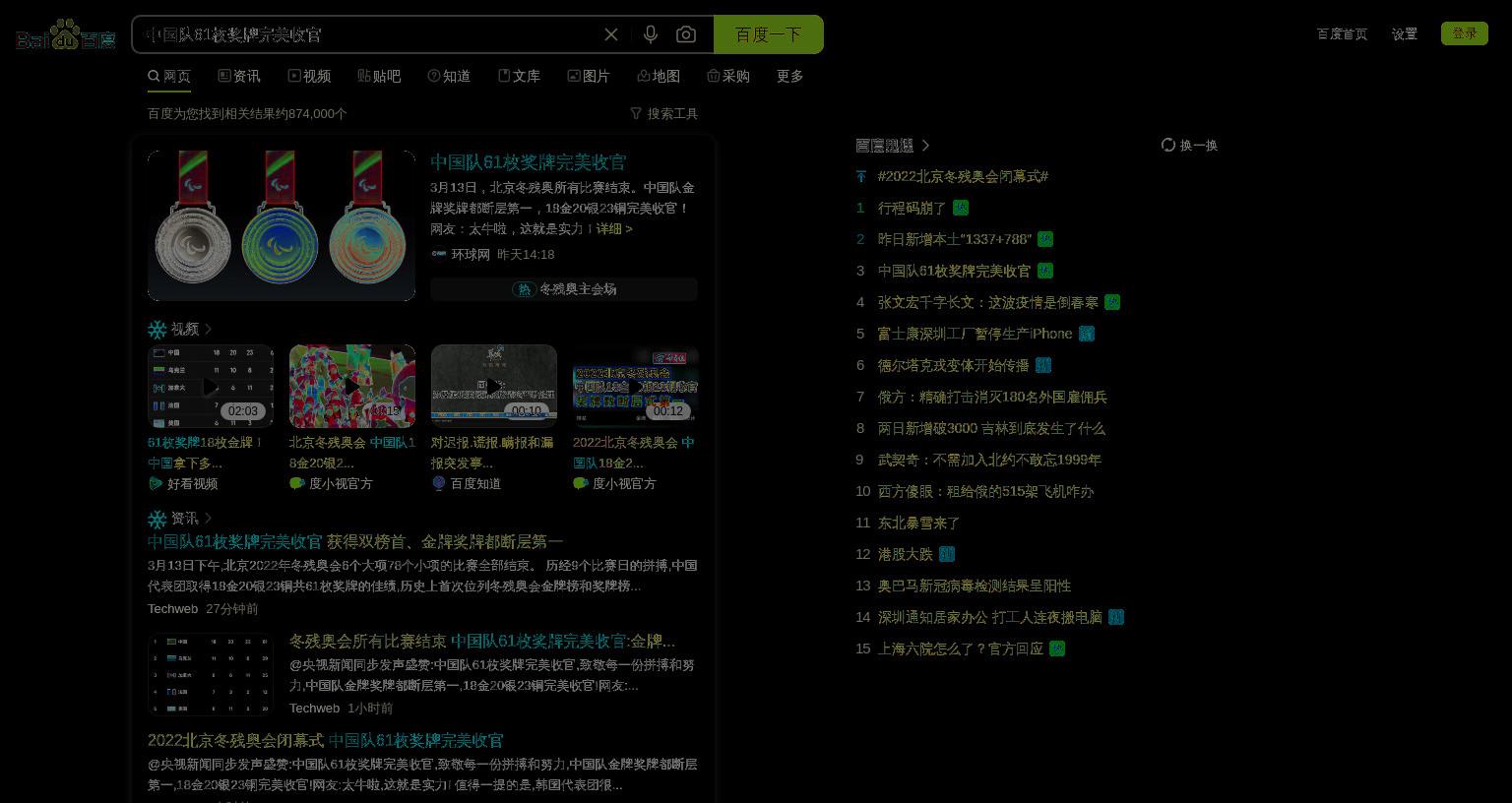Click the 百度一下 search button
Viewport: 1512px width, 803px height.
coord(769,34)
